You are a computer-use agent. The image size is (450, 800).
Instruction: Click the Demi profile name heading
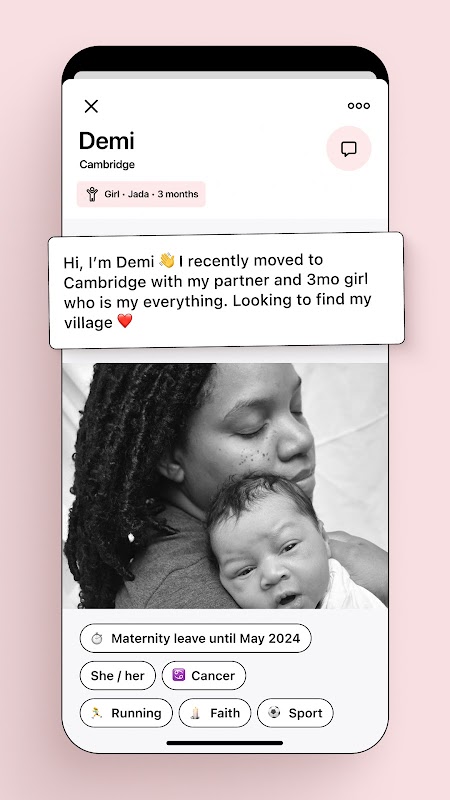pos(107,141)
